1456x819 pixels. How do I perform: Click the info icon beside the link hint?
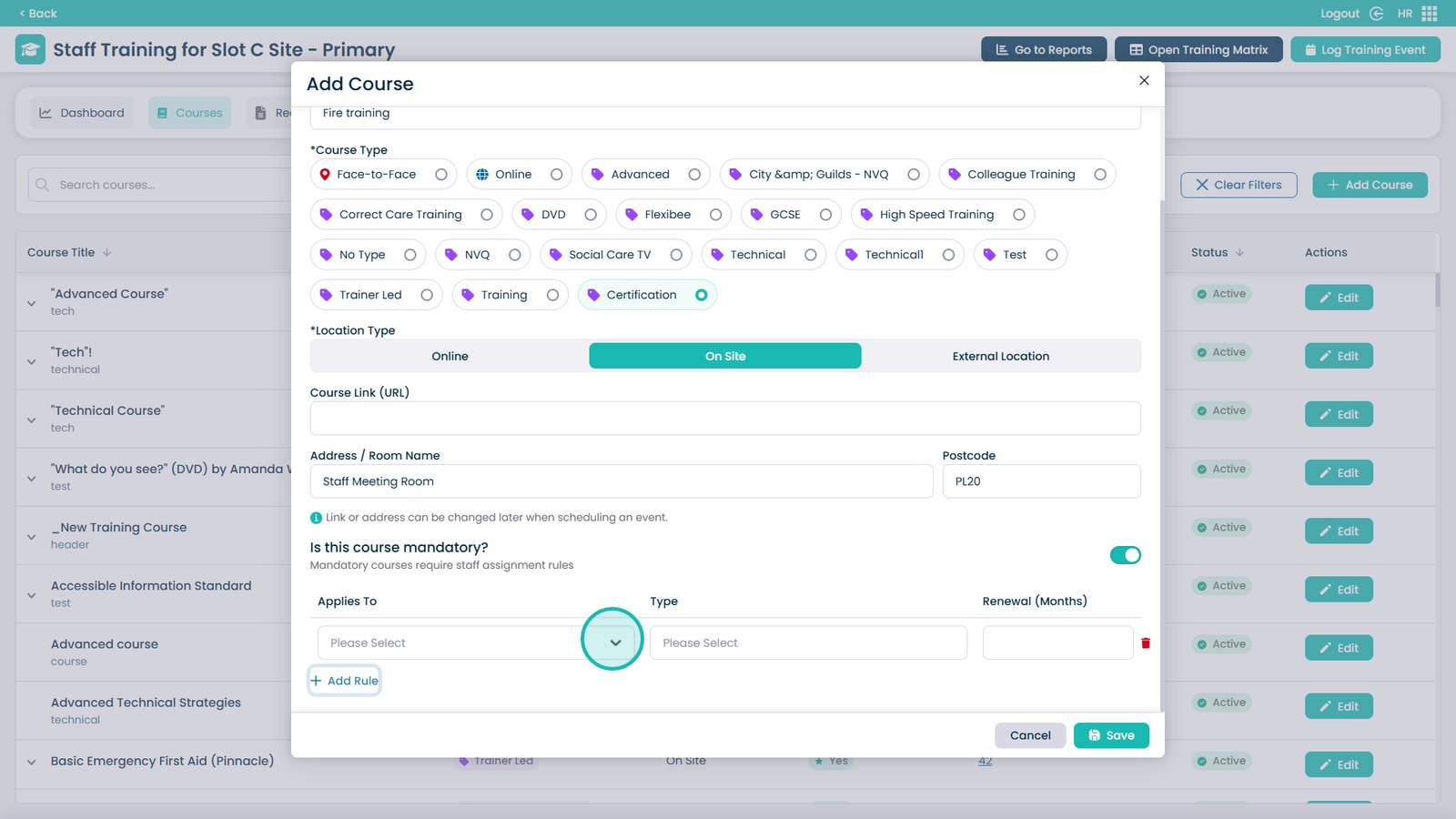coord(316,518)
